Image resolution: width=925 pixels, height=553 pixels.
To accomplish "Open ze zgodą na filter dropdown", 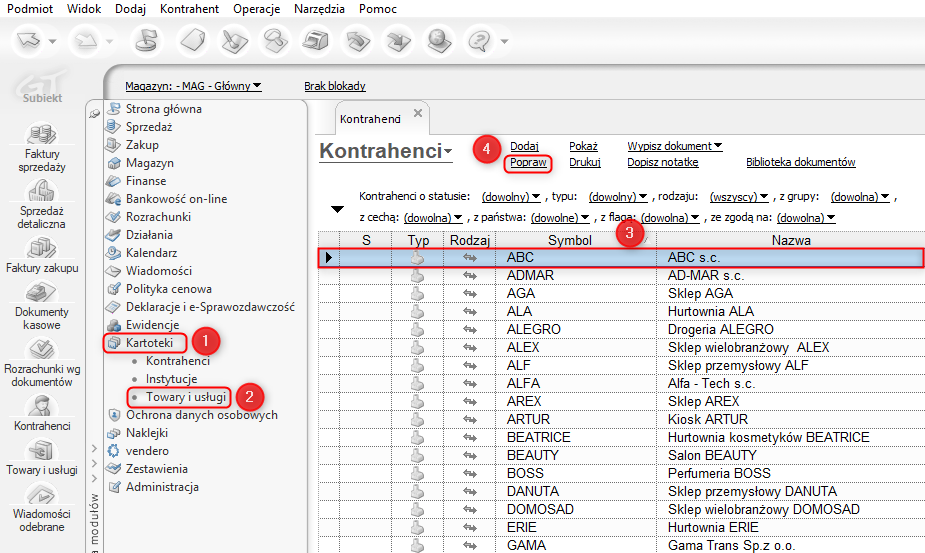I will (x=806, y=218).
